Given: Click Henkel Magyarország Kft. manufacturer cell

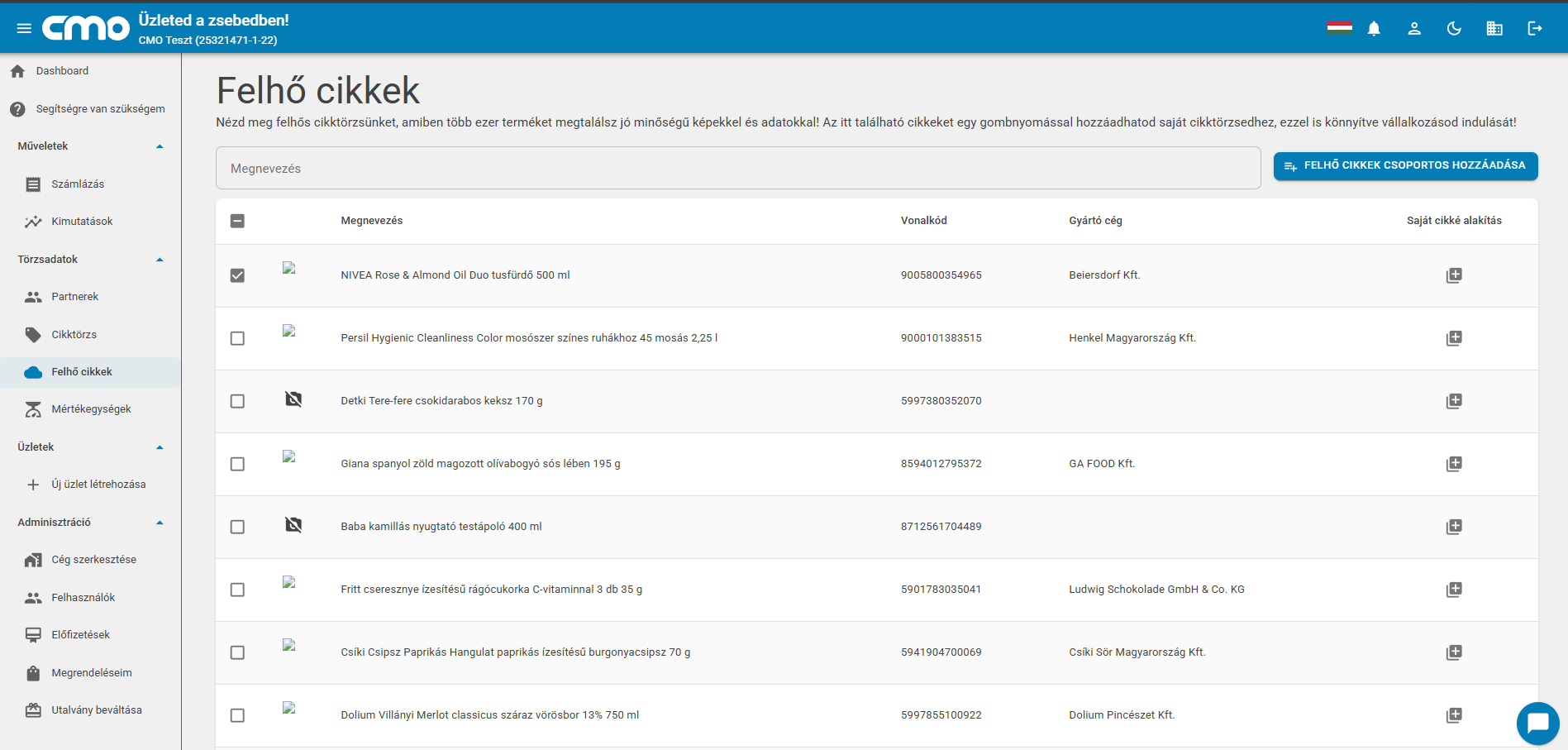Looking at the screenshot, I should 1132,338.
